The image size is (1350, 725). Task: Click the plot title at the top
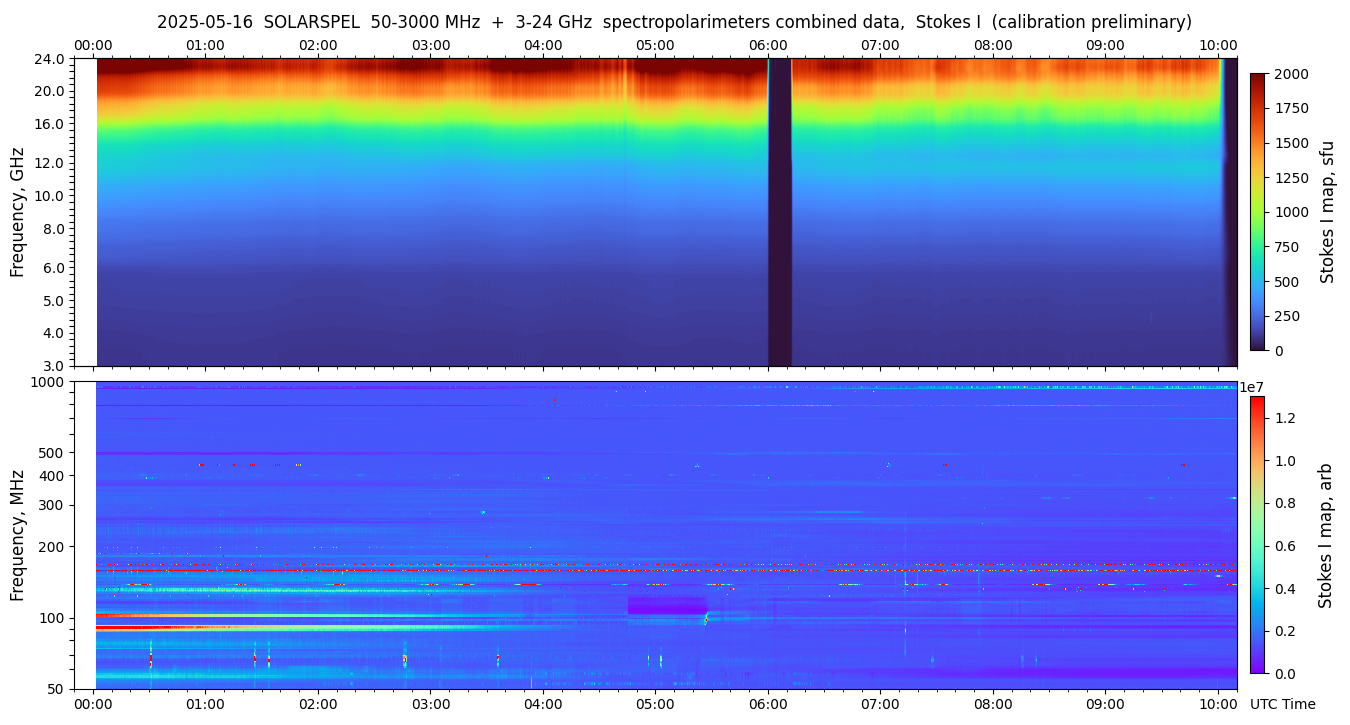674,22
